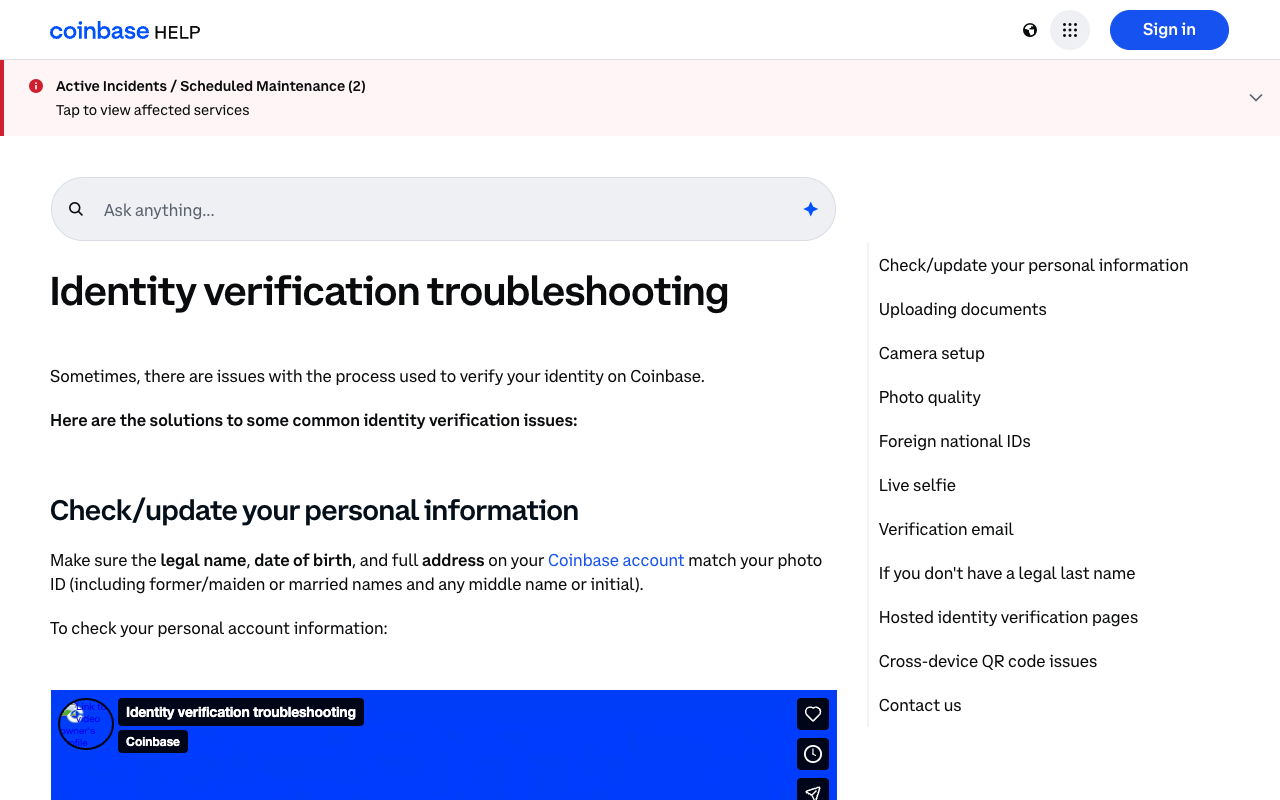Jump to Camera setup section

tap(931, 353)
